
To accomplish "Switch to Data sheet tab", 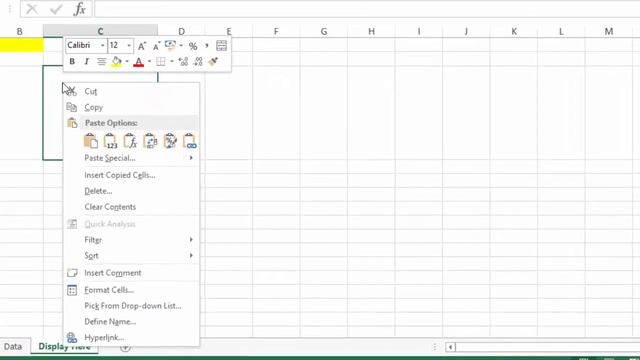I will pos(13,347).
